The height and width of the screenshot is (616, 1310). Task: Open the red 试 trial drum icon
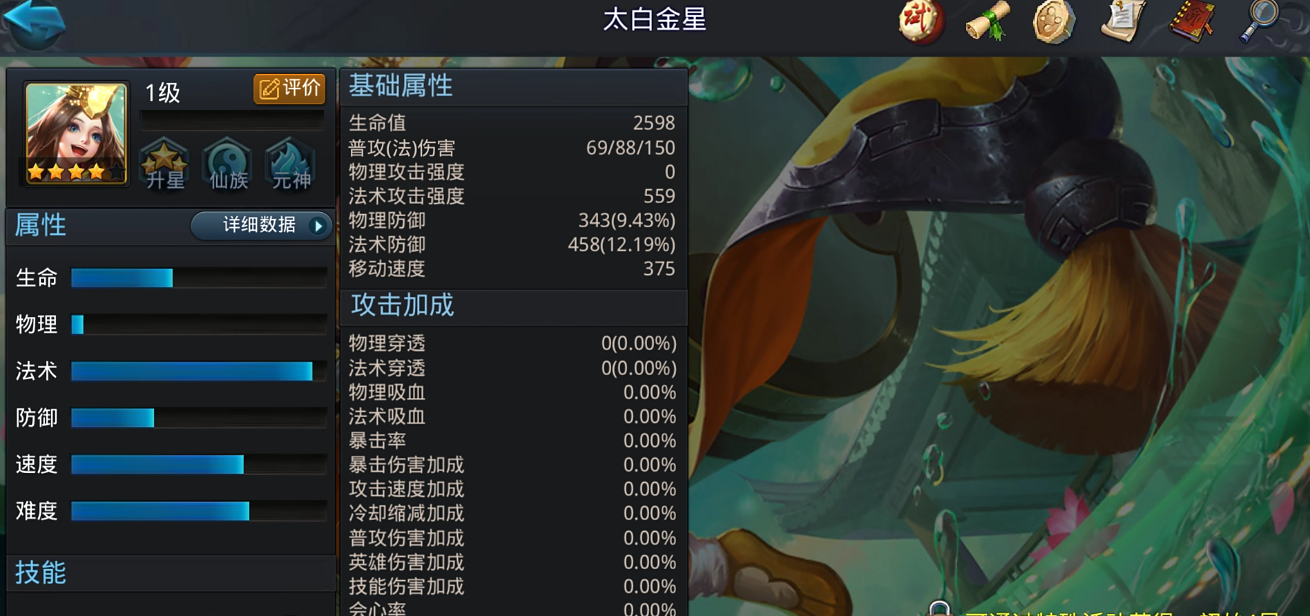pyautogui.click(x=920, y=22)
